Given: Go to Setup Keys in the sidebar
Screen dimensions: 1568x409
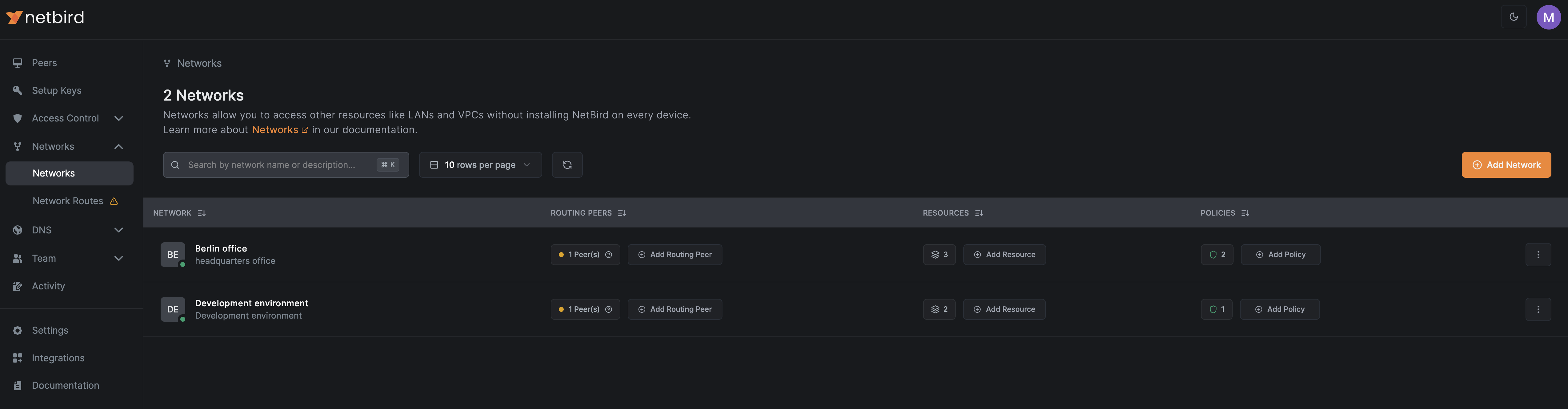Looking at the screenshot, I should pyautogui.click(x=56, y=90).
